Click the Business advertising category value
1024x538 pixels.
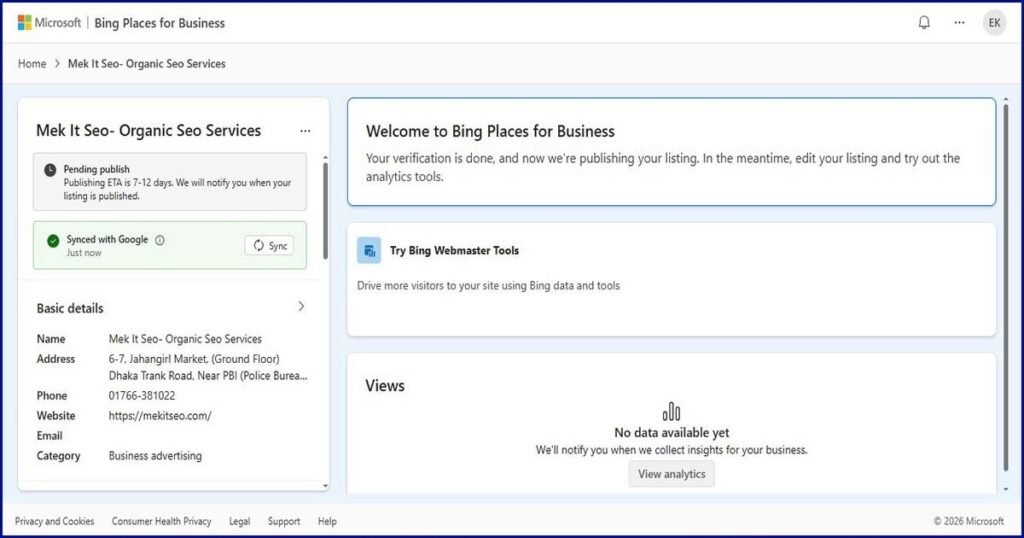(x=155, y=456)
